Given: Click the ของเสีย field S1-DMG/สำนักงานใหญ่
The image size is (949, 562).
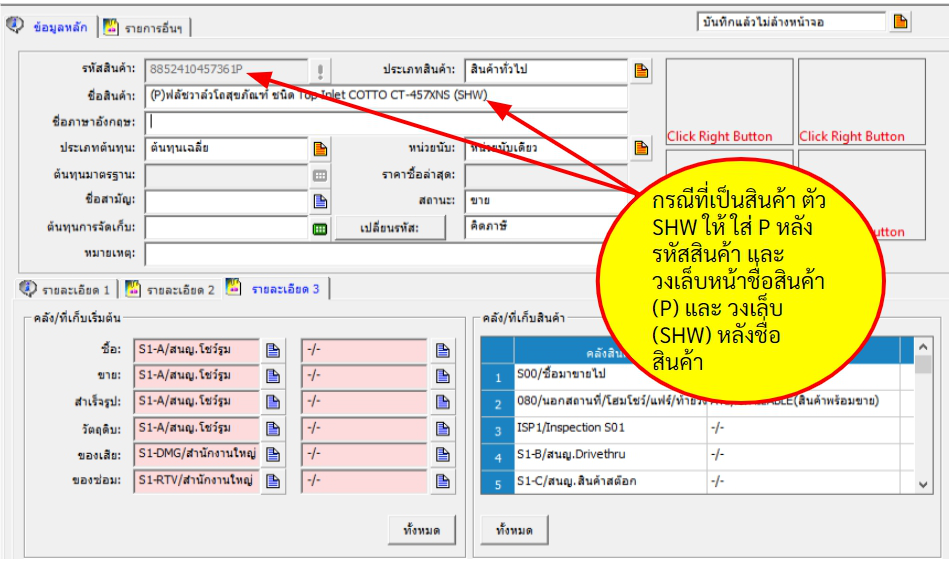Looking at the screenshot, I should pyautogui.click(x=197, y=454).
